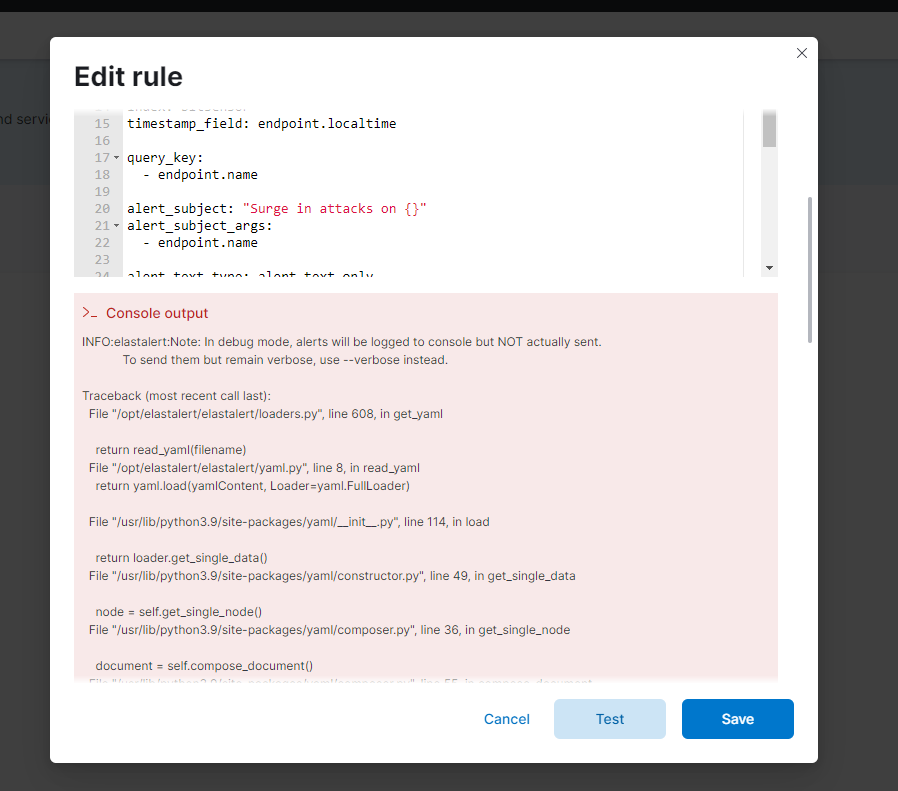Click line number 23 in the gutter
This screenshot has height=791, width=898.
tap(102, 259)
